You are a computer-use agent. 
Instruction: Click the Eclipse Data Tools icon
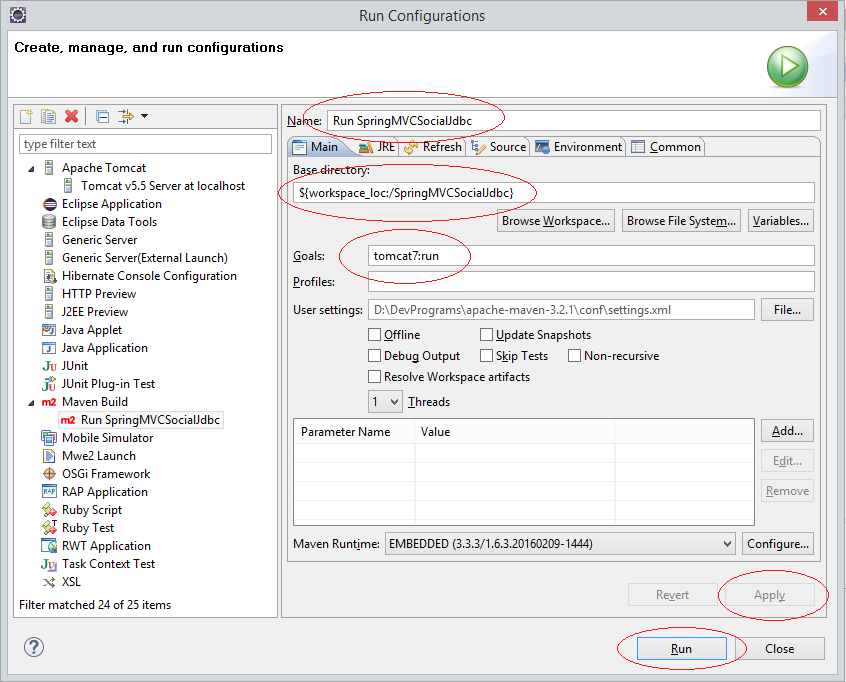tap(49, 222)
